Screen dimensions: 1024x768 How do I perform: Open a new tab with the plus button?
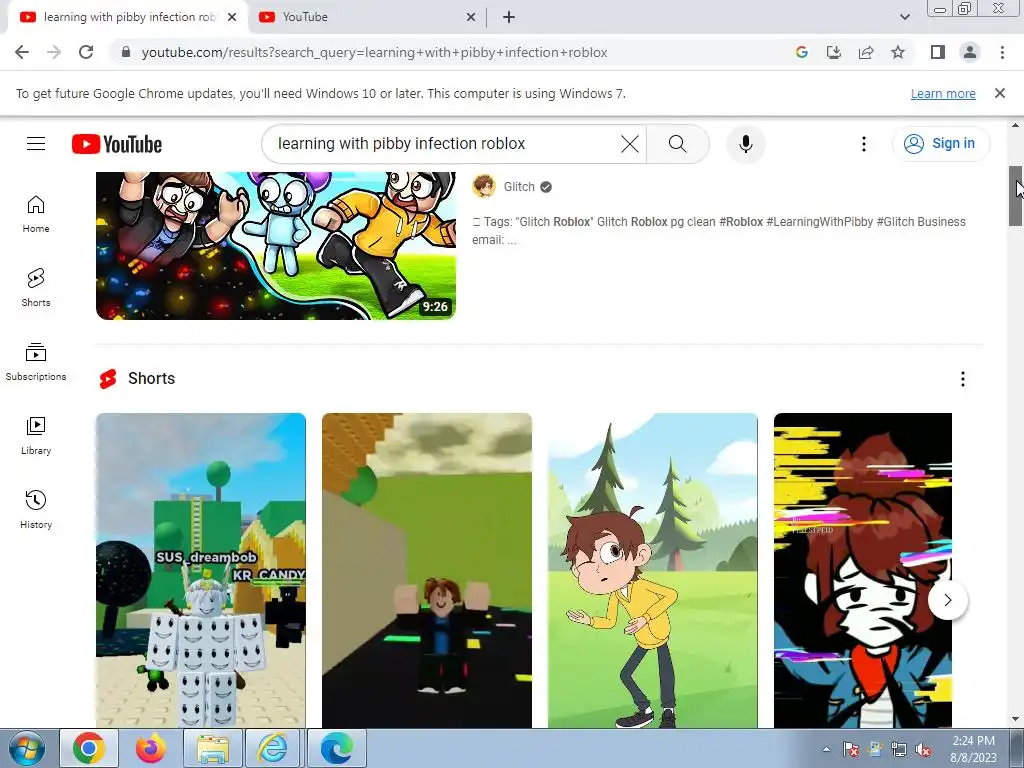click(509, 17)
